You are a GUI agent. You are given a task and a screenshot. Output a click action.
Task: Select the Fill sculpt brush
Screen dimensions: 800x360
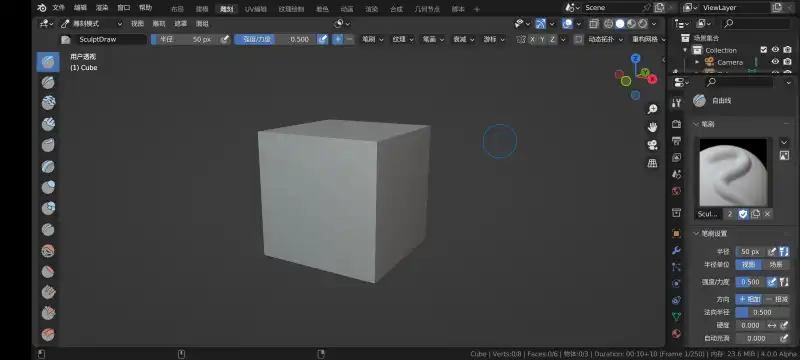click(x=48, y=292)
